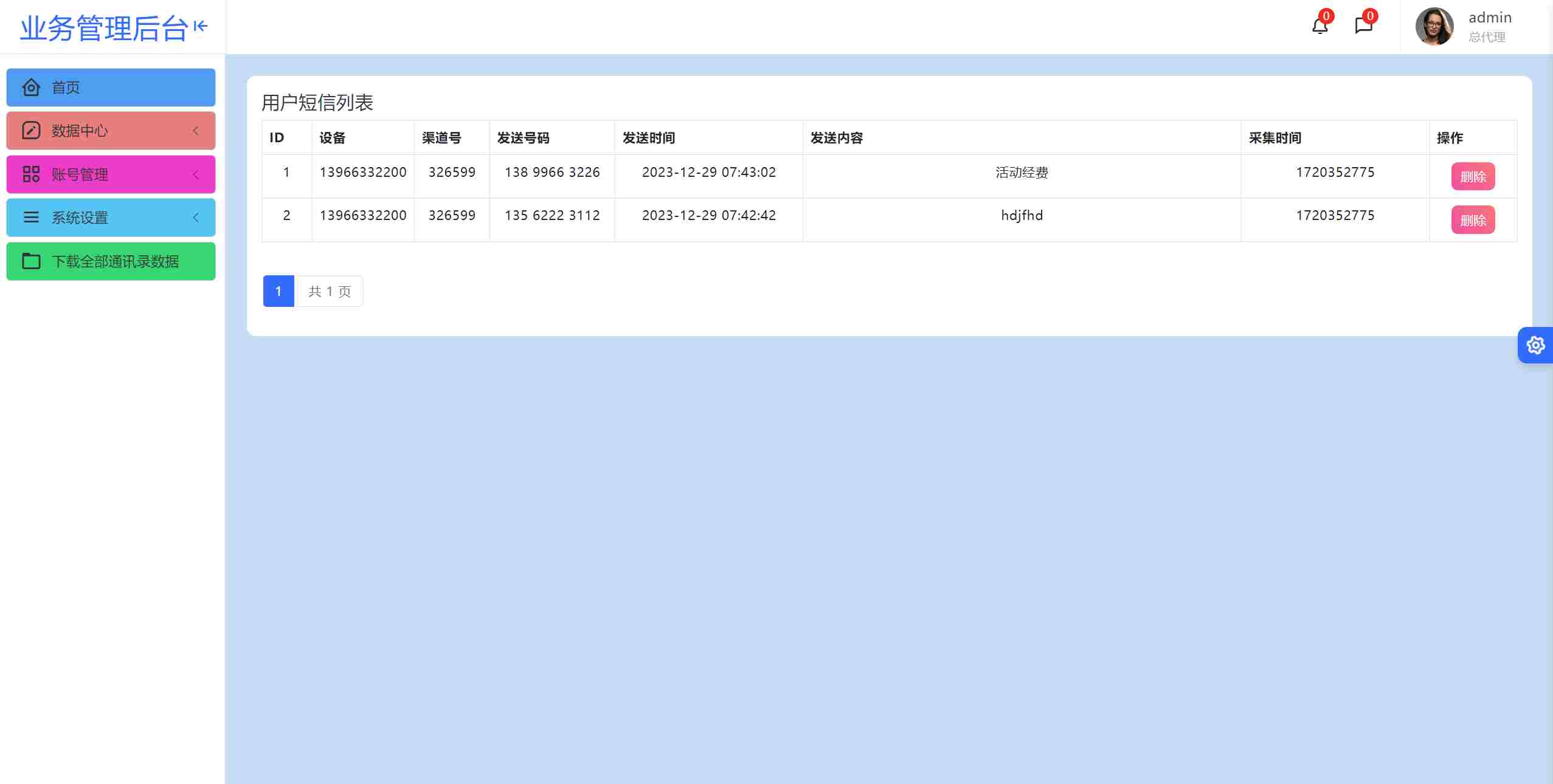Click the 业务管理后台 title link

pyautogui.click(x=103, y=28)
